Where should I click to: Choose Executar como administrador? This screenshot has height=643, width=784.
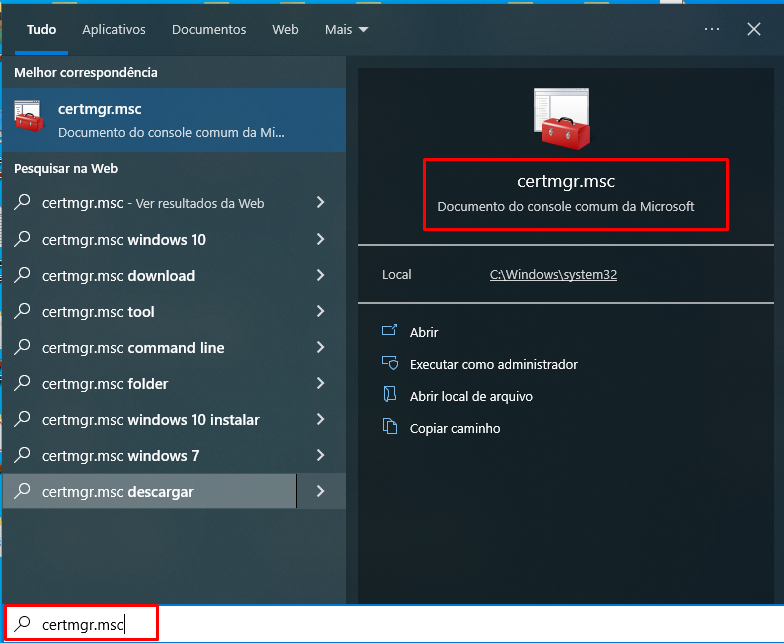click(493, 364)
